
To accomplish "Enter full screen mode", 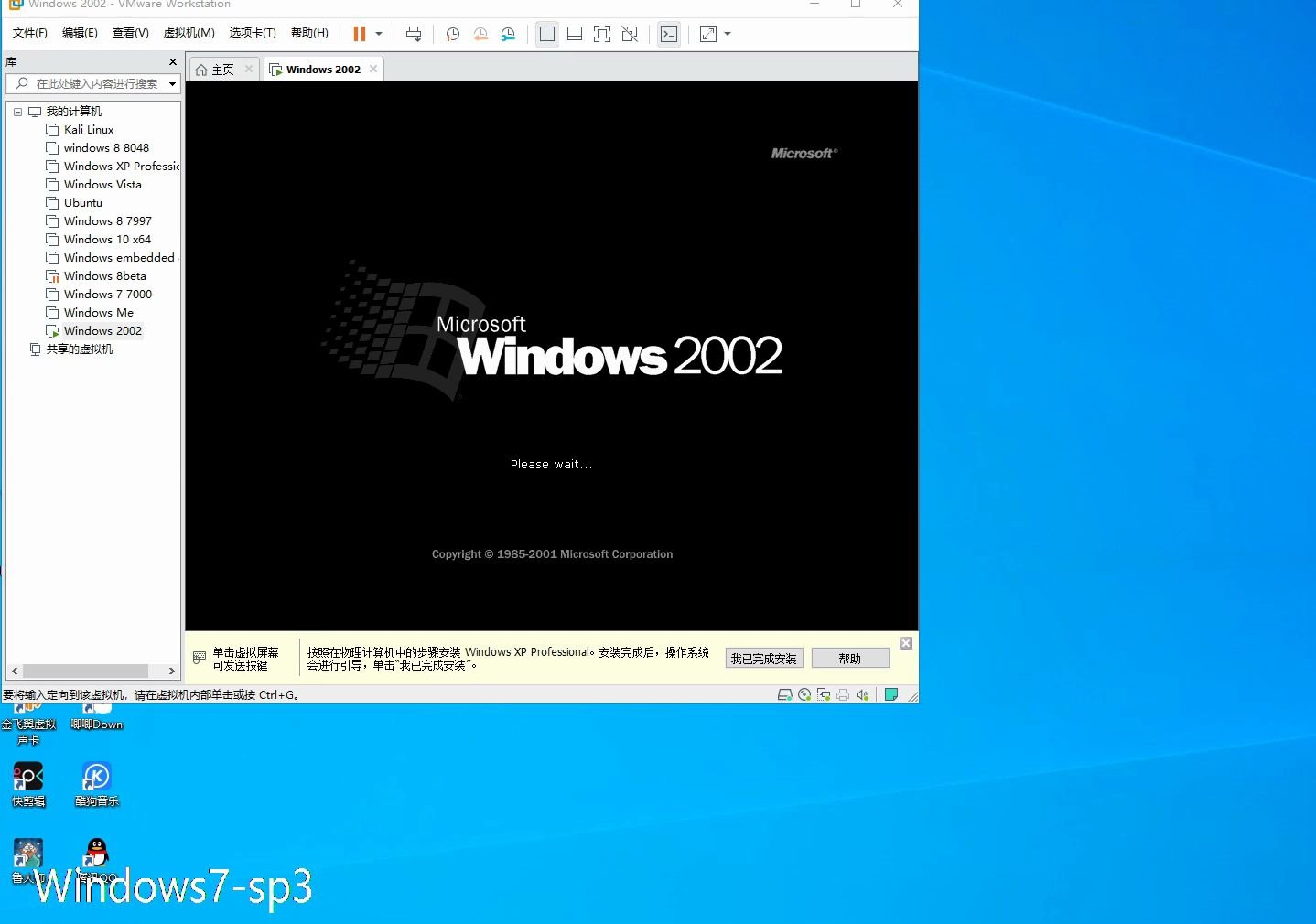I will coord(602,34).
